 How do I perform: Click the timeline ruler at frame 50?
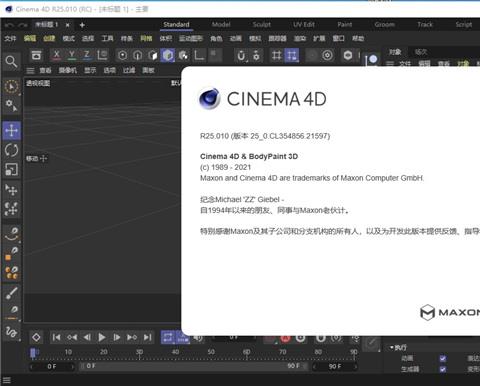(211, 353)
